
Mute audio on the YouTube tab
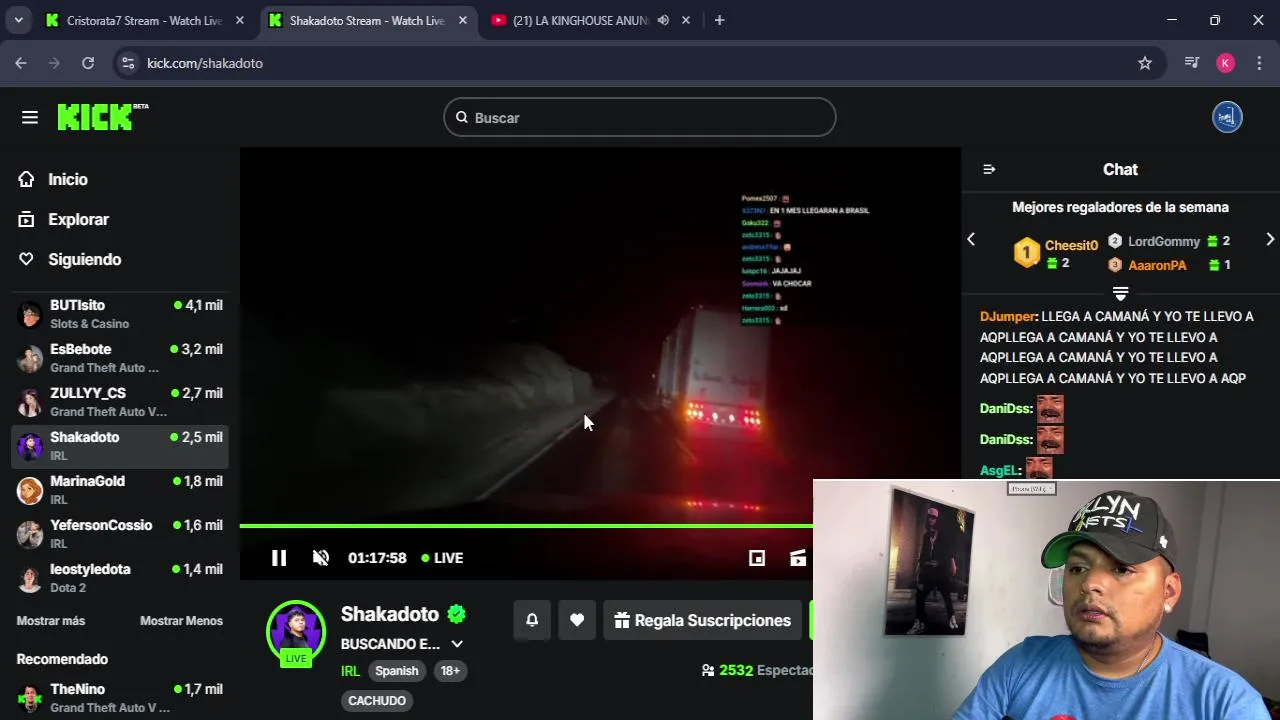[663, 20]
